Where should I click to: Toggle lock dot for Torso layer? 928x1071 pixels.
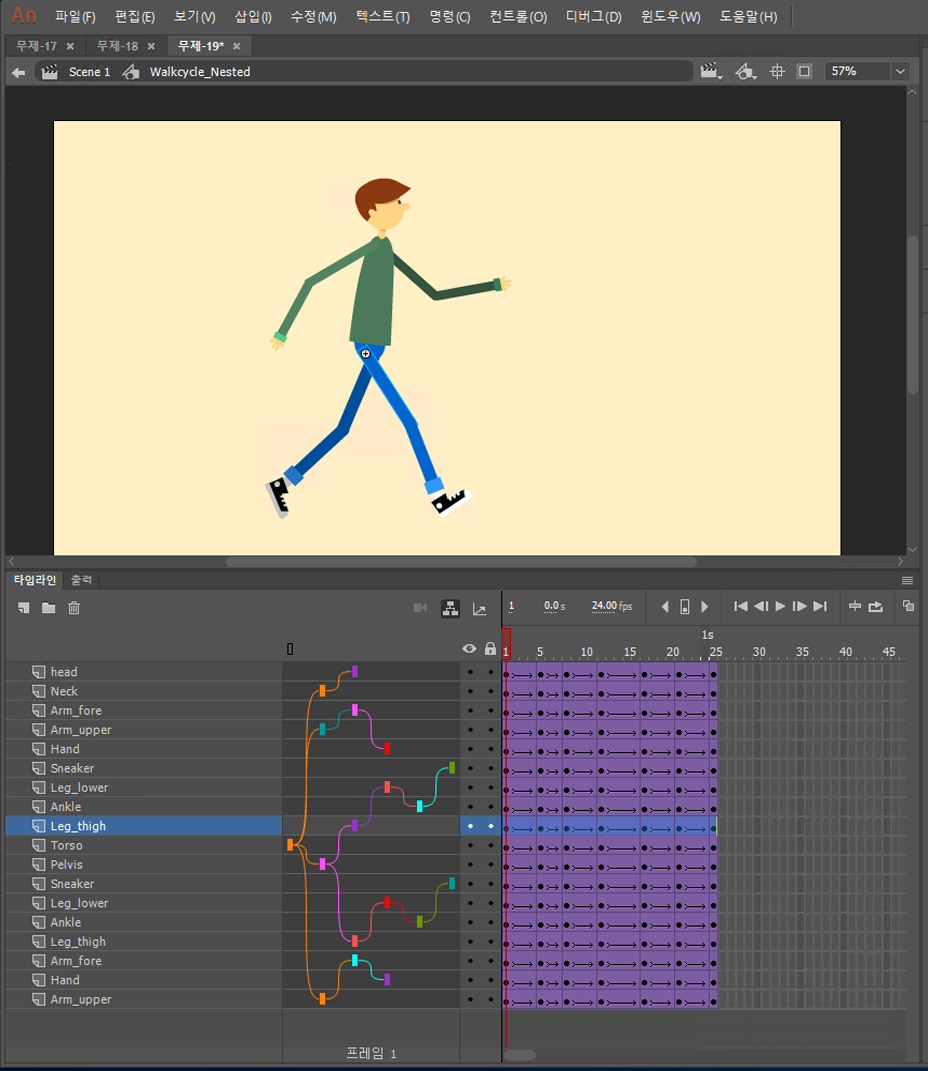[x=490, y=845]
